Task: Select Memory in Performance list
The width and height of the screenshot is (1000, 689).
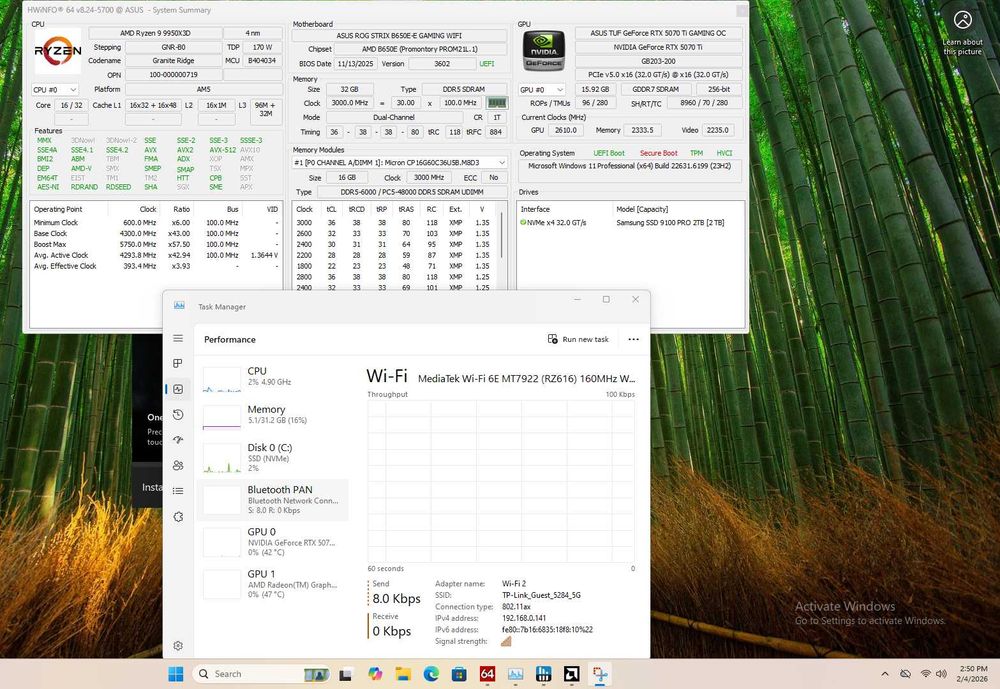Action: tap(275, 415)
